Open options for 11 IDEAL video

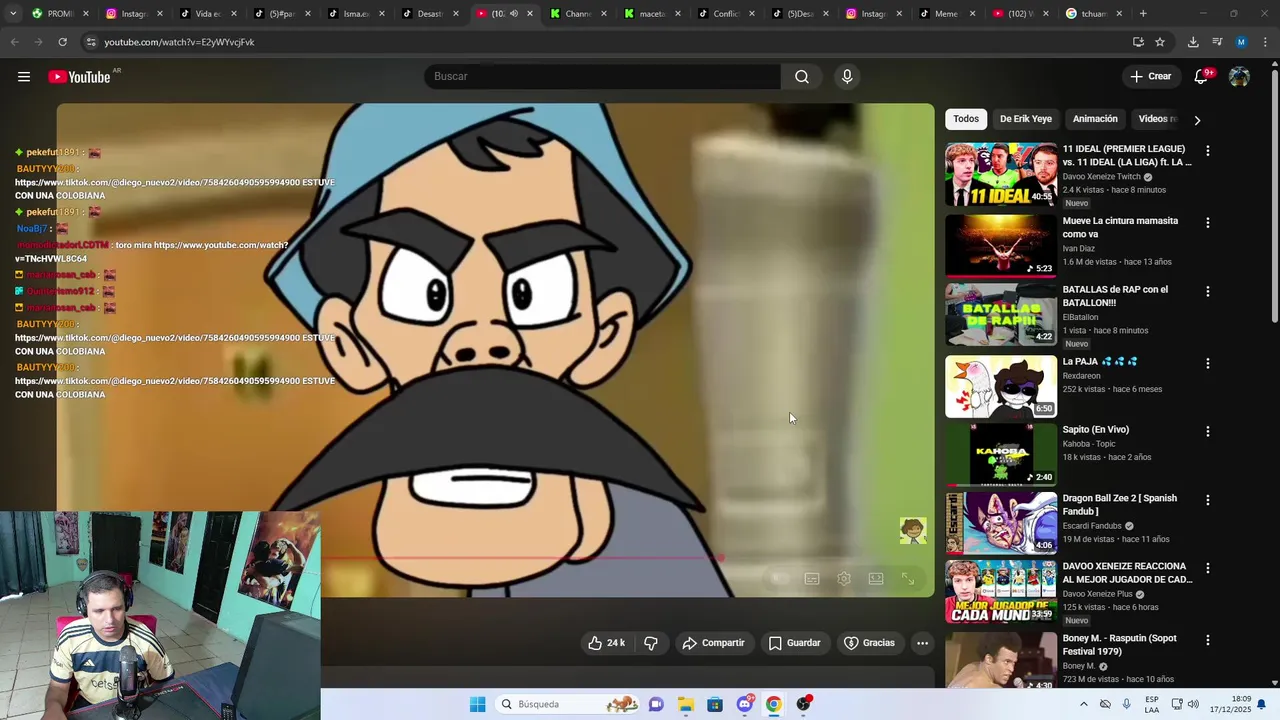[x=1207, y=151]
